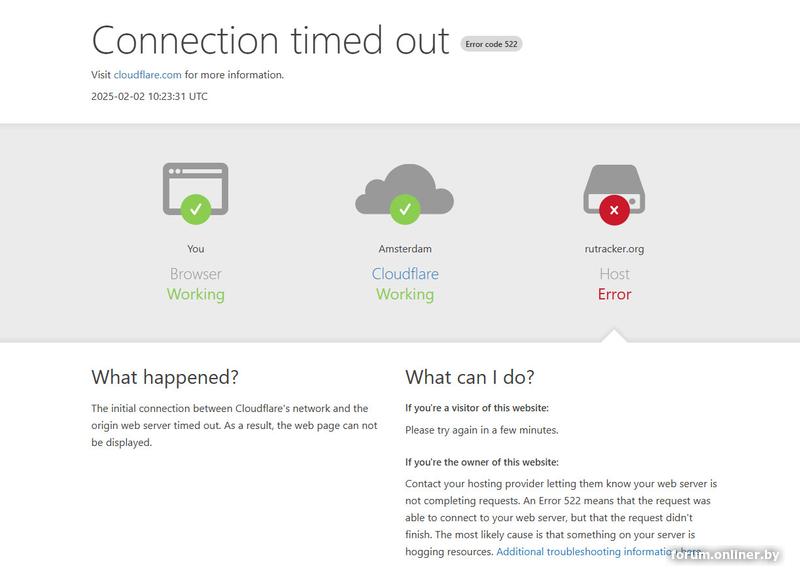Click the Connection timed out heading

(x=270, y=40)
